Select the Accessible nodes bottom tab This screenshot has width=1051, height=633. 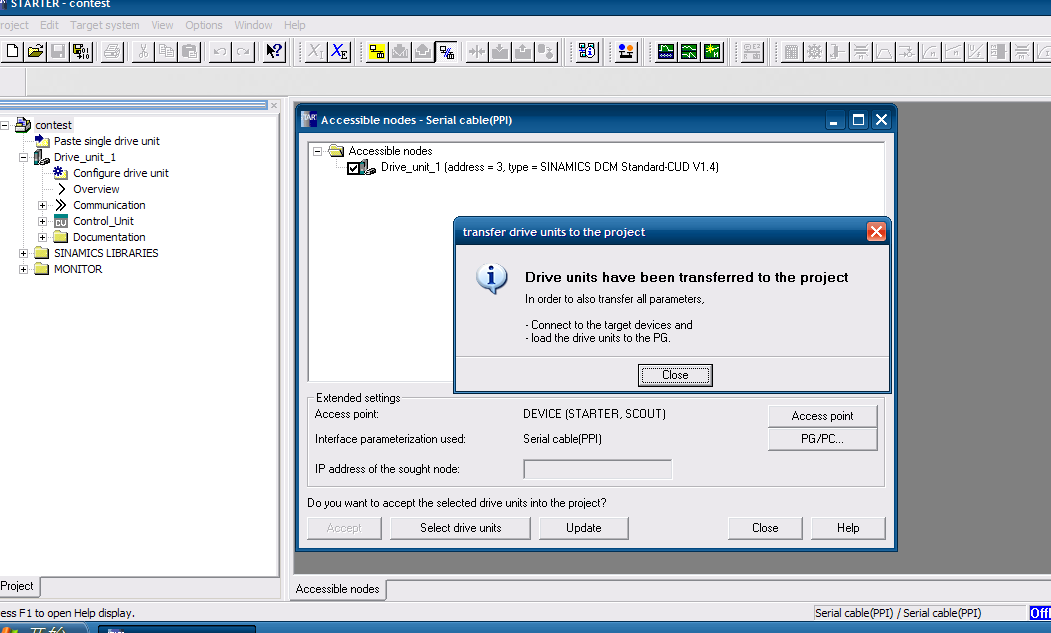pos(338,589)
